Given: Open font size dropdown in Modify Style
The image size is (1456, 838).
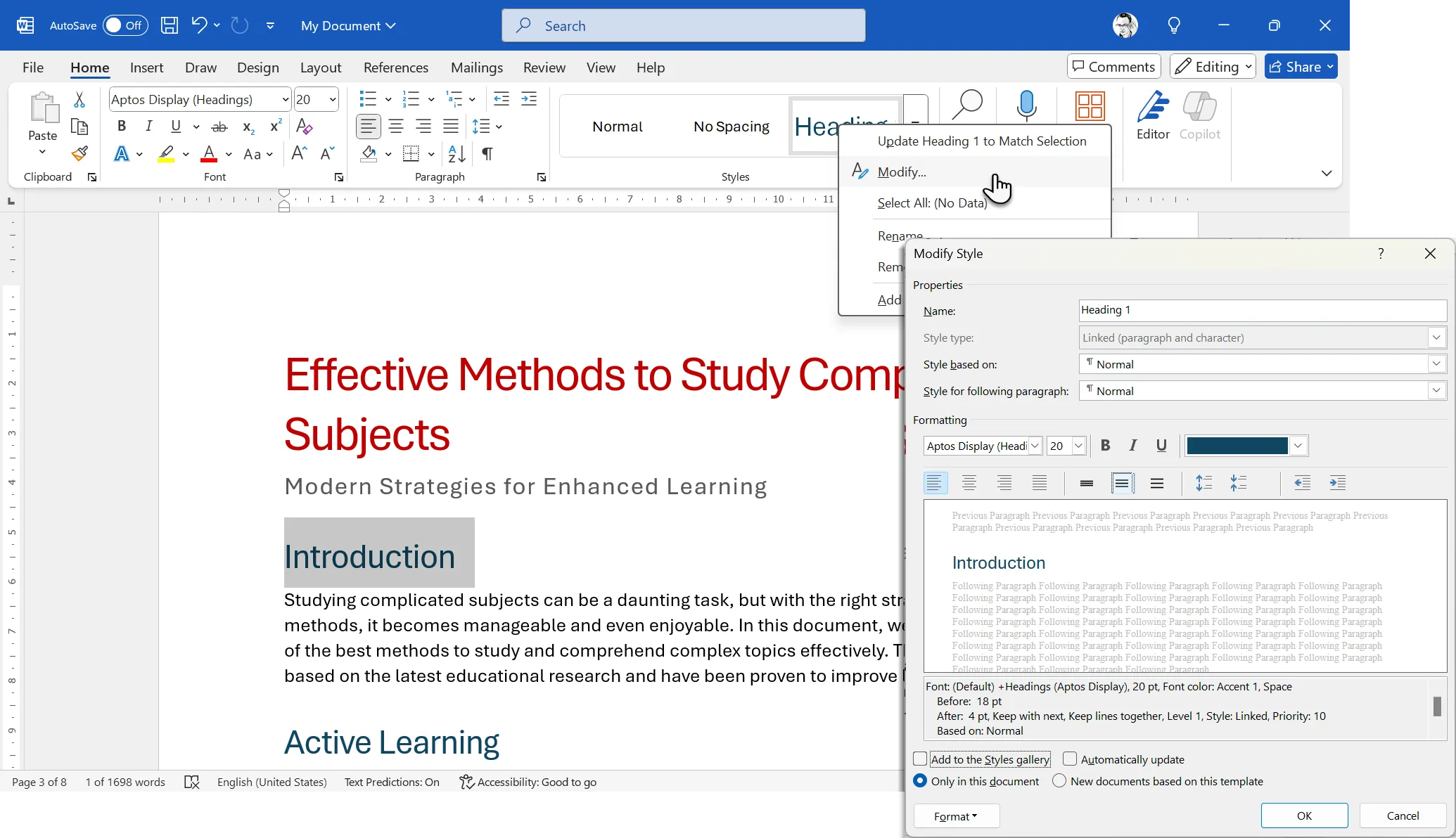Looking at the screenshot, I should (x=1078, y=446).
